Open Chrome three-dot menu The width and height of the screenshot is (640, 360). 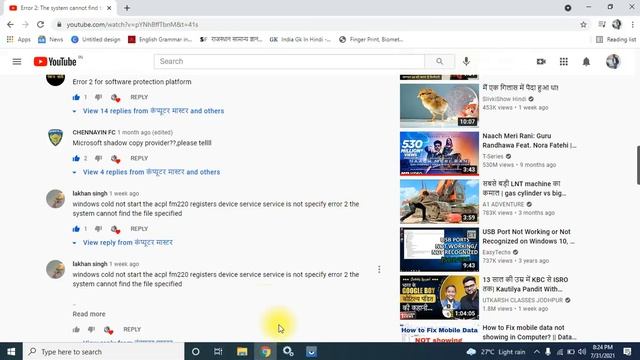coord(633,24)
